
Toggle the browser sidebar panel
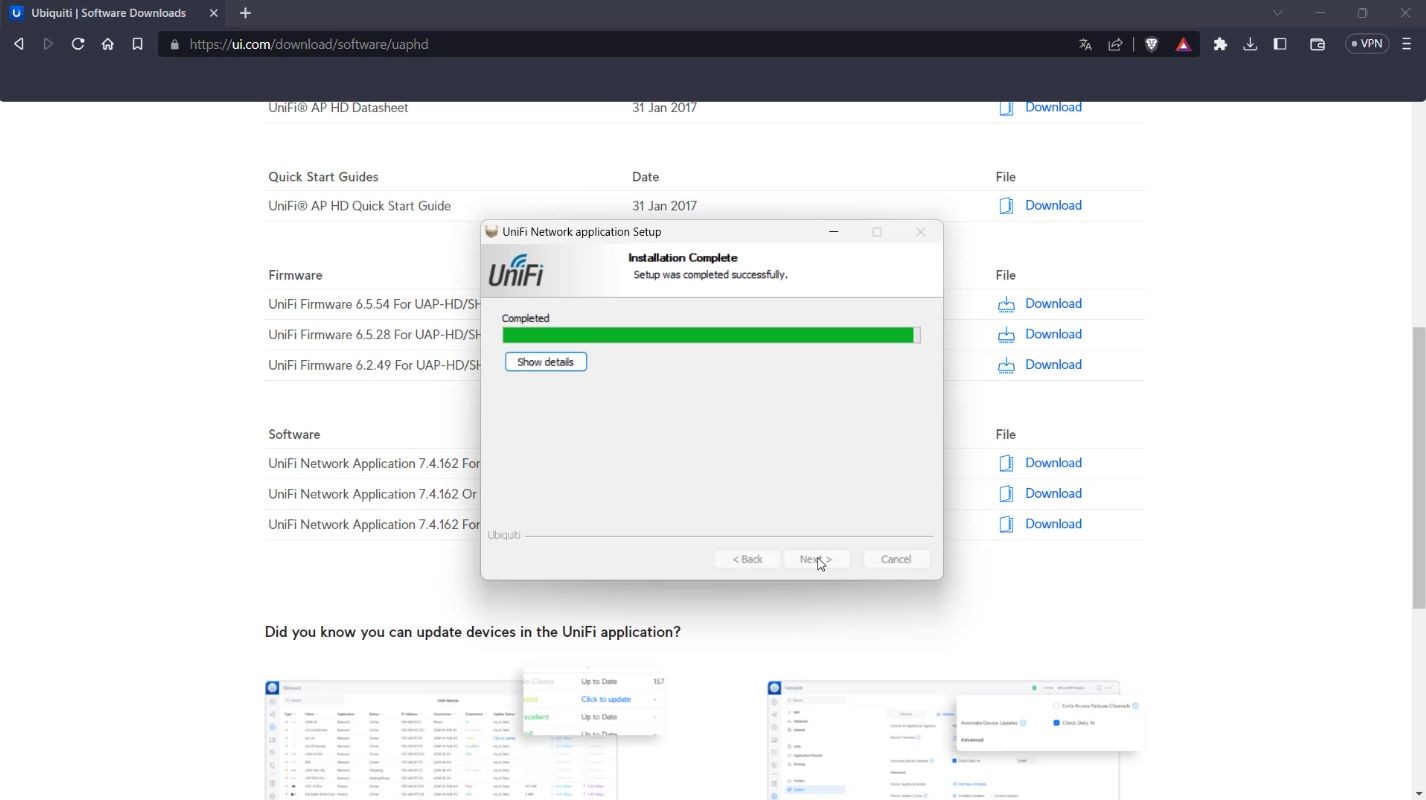coord(1280,44)
